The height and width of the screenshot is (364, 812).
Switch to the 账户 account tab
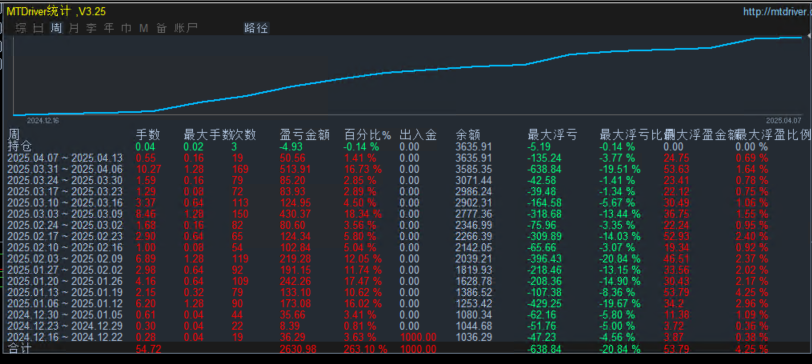pyautogui.click(x=186, y=28)
